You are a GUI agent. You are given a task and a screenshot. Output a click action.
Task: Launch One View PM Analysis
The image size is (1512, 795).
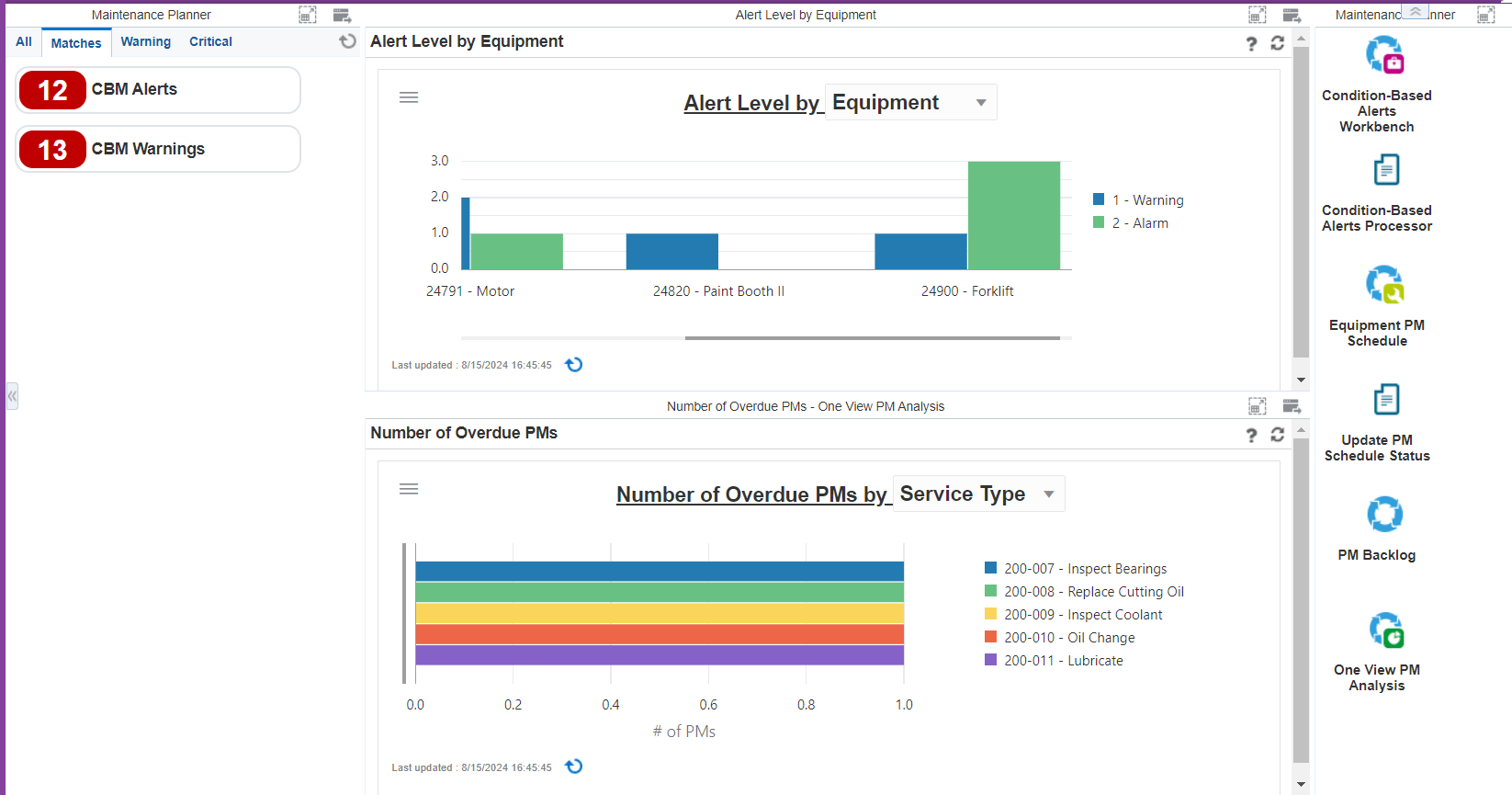click(1385, 630)
